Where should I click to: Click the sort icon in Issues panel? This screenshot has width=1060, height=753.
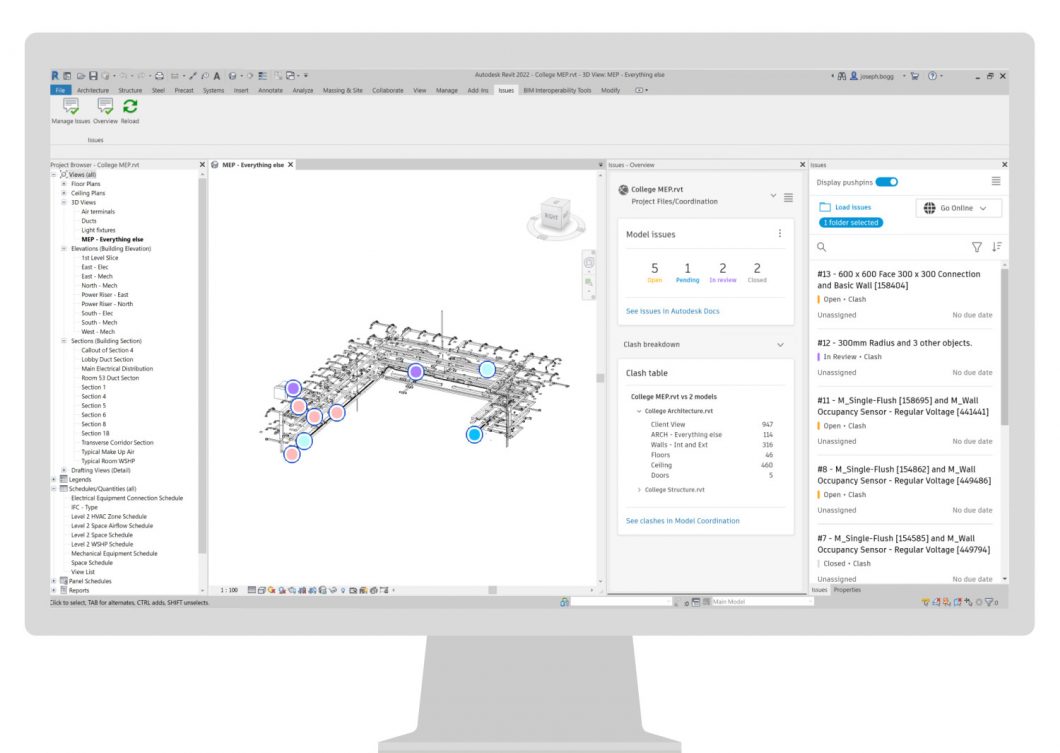[997, 247]
